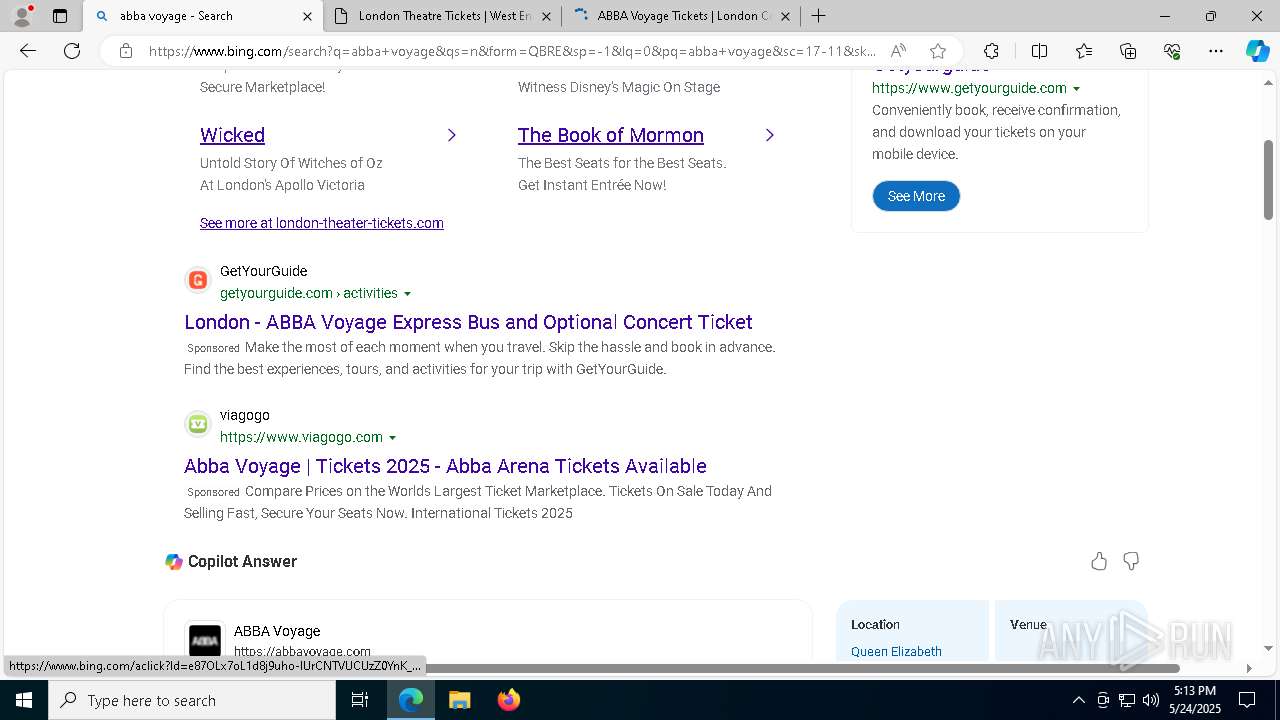This screenshot has width=1280, height=720.
Task: Open Settings and more ellipsis
Action: point(1216,51)
